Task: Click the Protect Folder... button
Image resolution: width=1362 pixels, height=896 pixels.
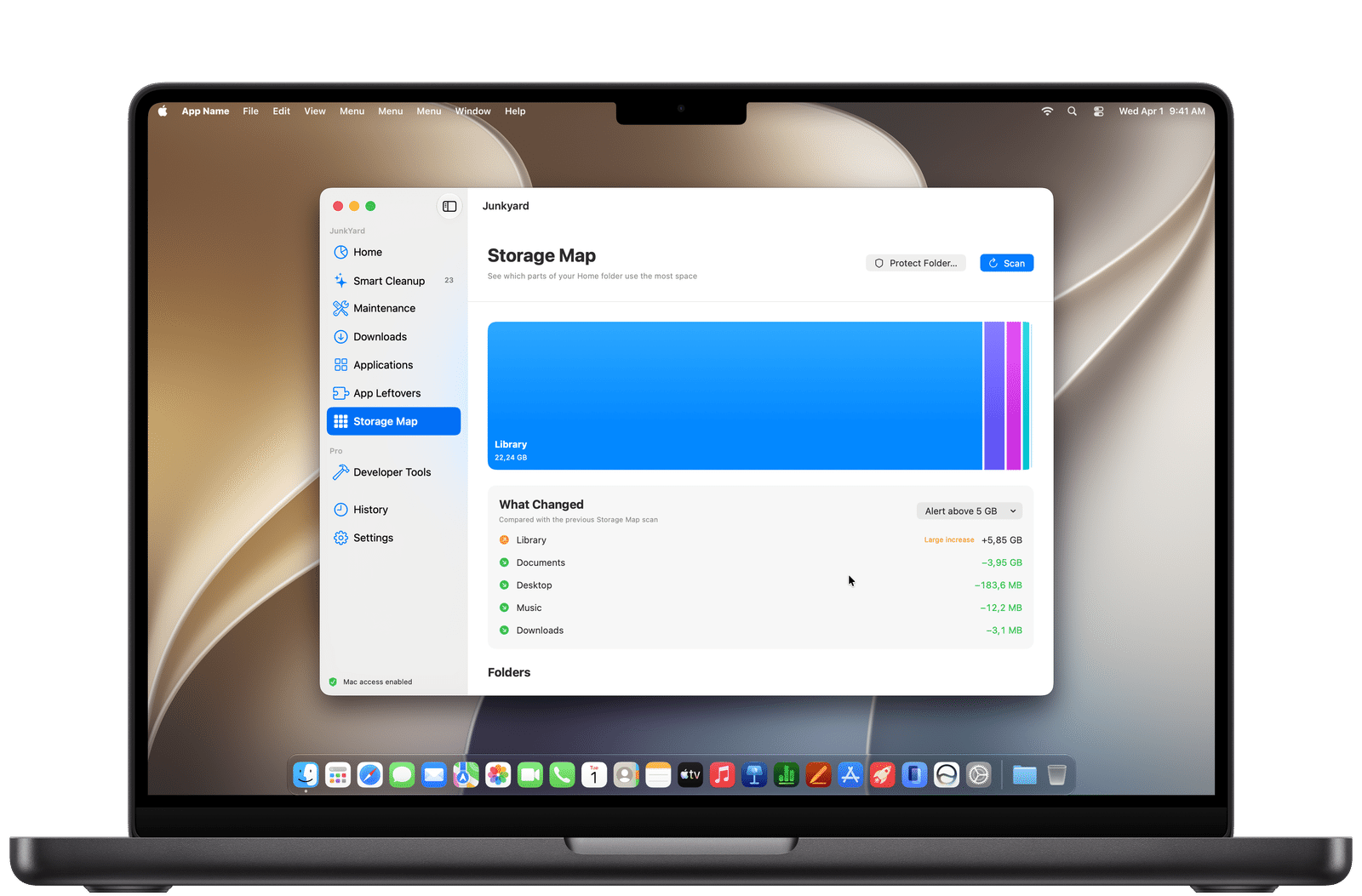Action: click(x=916, y=263)
